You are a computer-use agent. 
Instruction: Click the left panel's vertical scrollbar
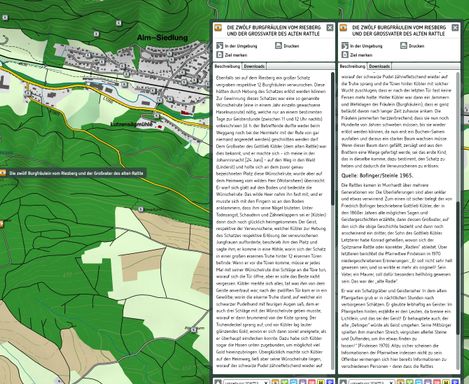tap(332, 138)
